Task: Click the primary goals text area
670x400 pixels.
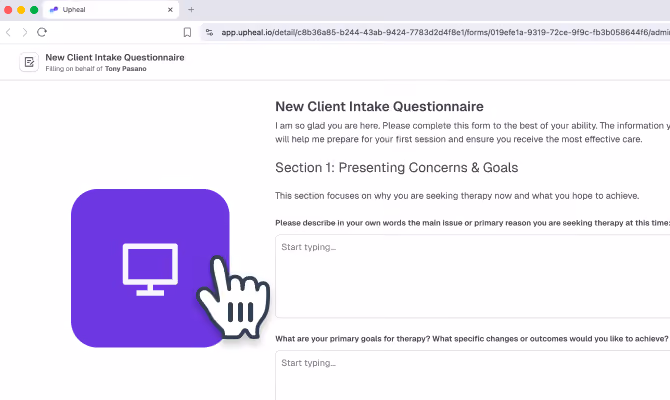Action: tap(473, 375)
